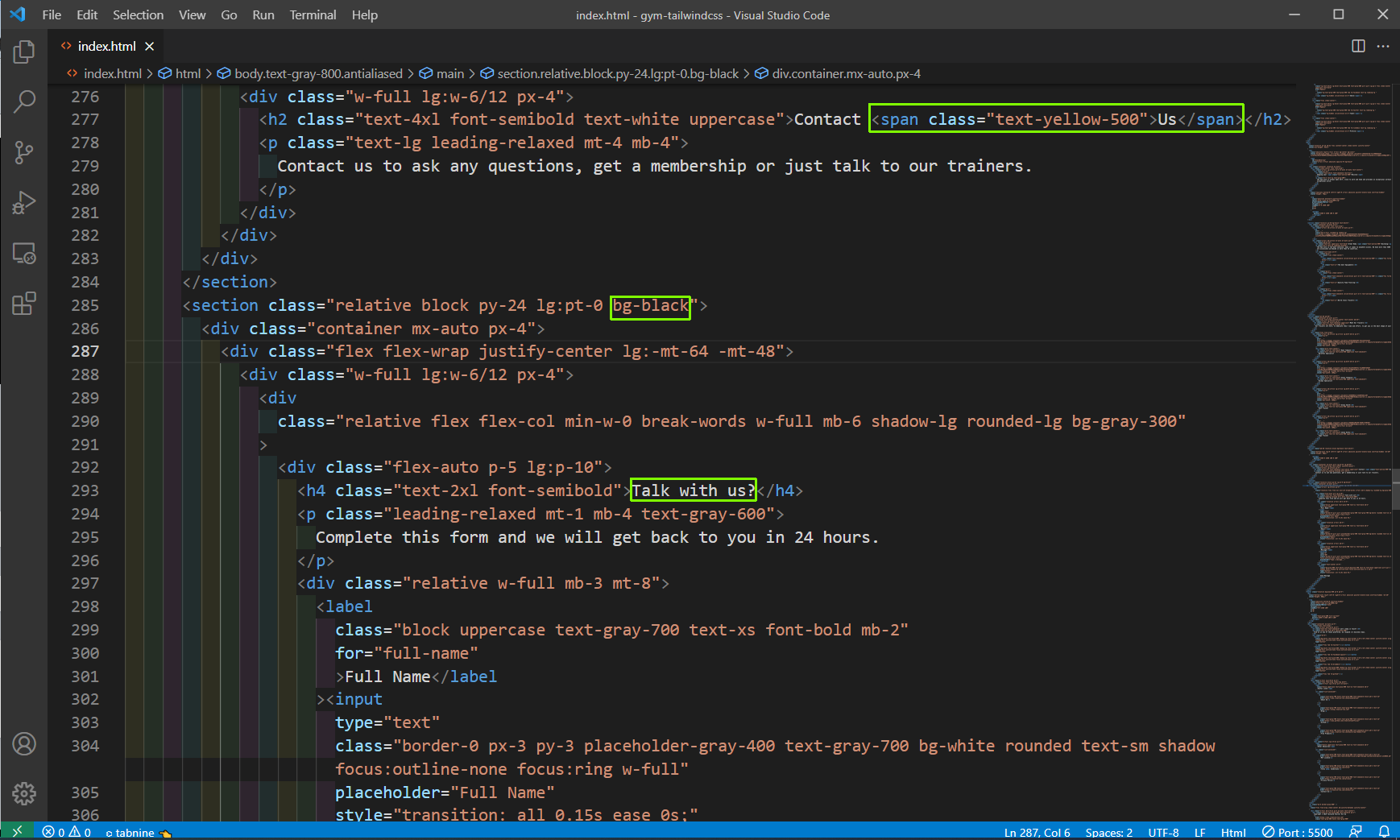
Task: Click the body.text-gray-800.antialiased breadcrumb
Action: [310, 73]
